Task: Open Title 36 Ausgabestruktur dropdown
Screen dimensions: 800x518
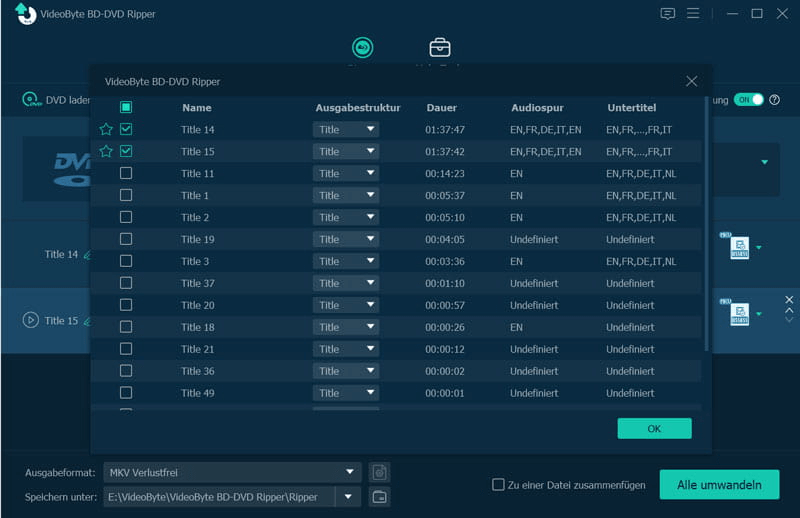Action: (x=346, y=371)
